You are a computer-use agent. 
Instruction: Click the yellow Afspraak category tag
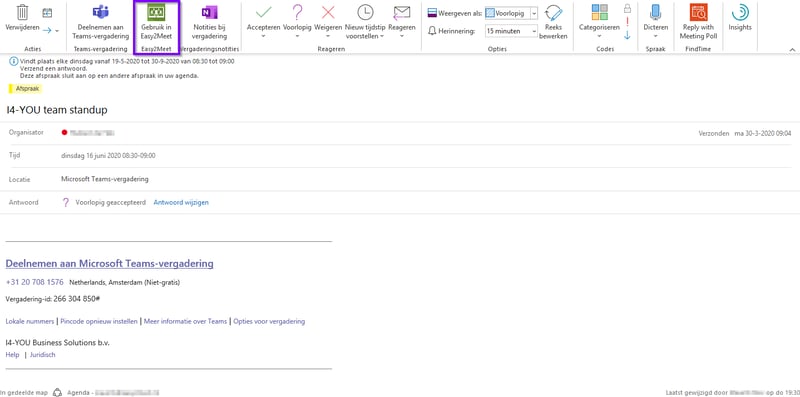[x=25, y=88]
